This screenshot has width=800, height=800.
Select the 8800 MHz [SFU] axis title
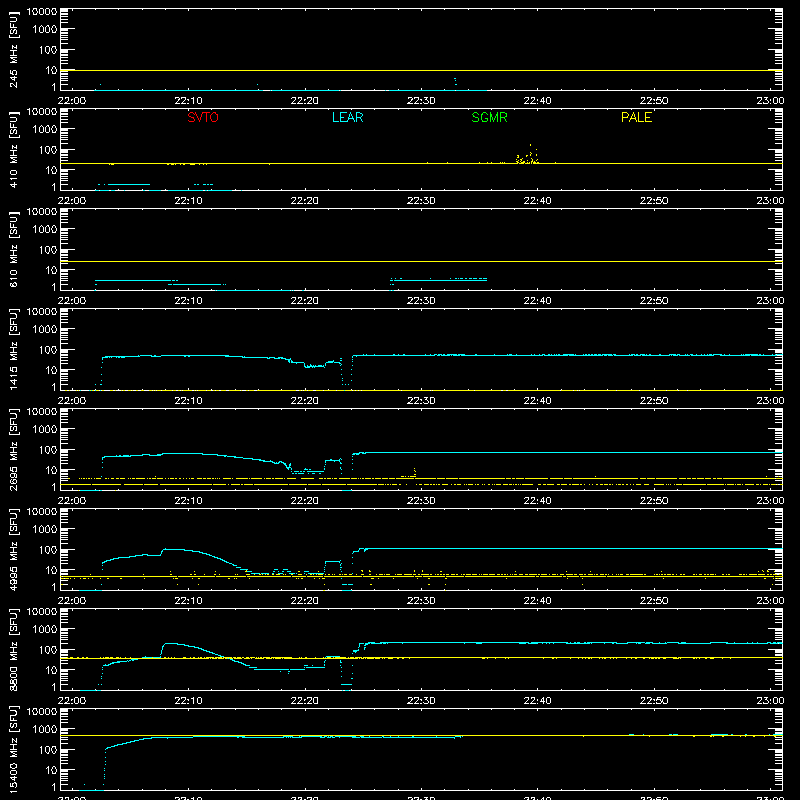click(x=14, y=650)
